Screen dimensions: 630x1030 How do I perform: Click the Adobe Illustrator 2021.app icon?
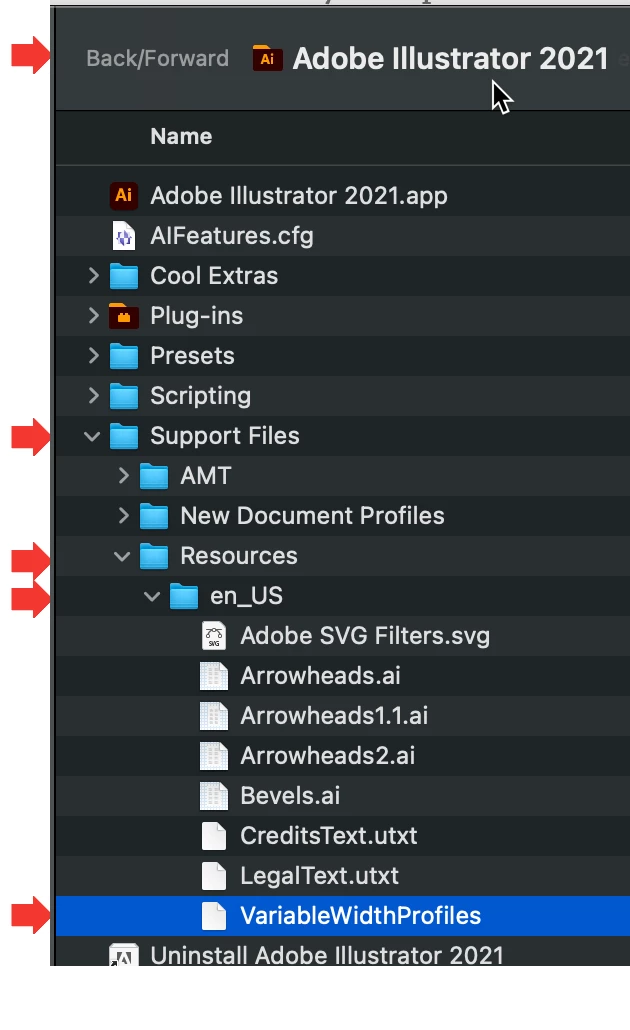pyautogui.click(x=124, y=195)
